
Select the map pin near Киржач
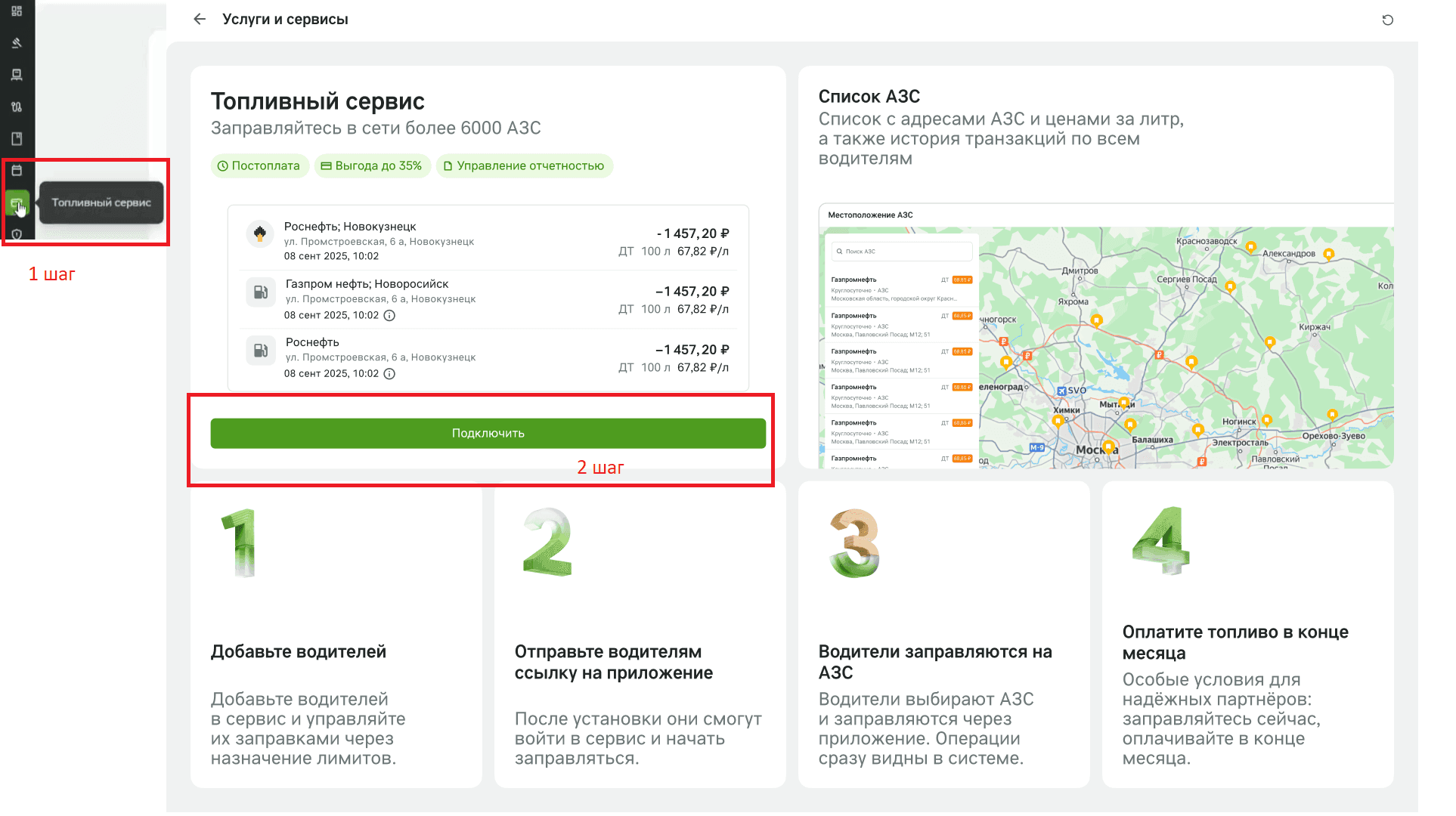(1270, 342)
